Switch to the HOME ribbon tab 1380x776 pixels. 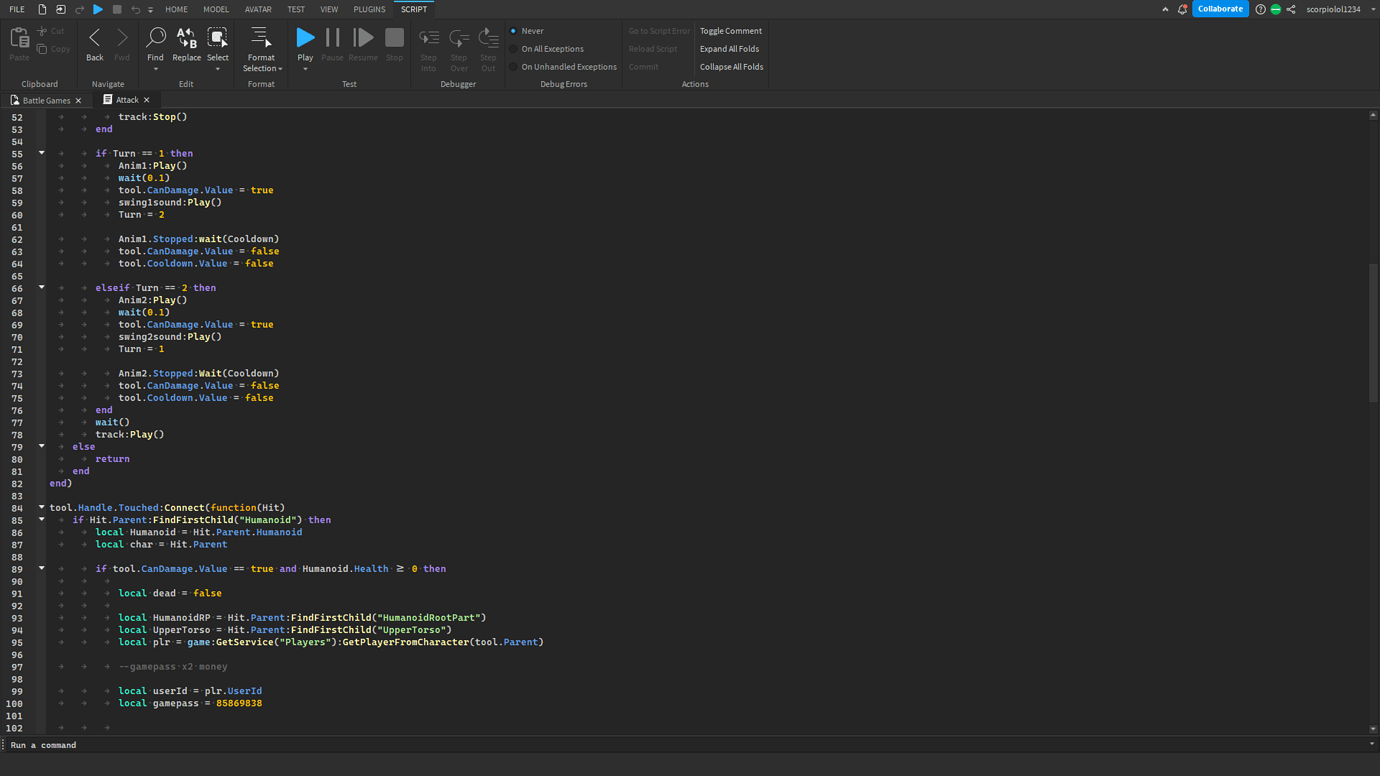[x=176, y=9]
